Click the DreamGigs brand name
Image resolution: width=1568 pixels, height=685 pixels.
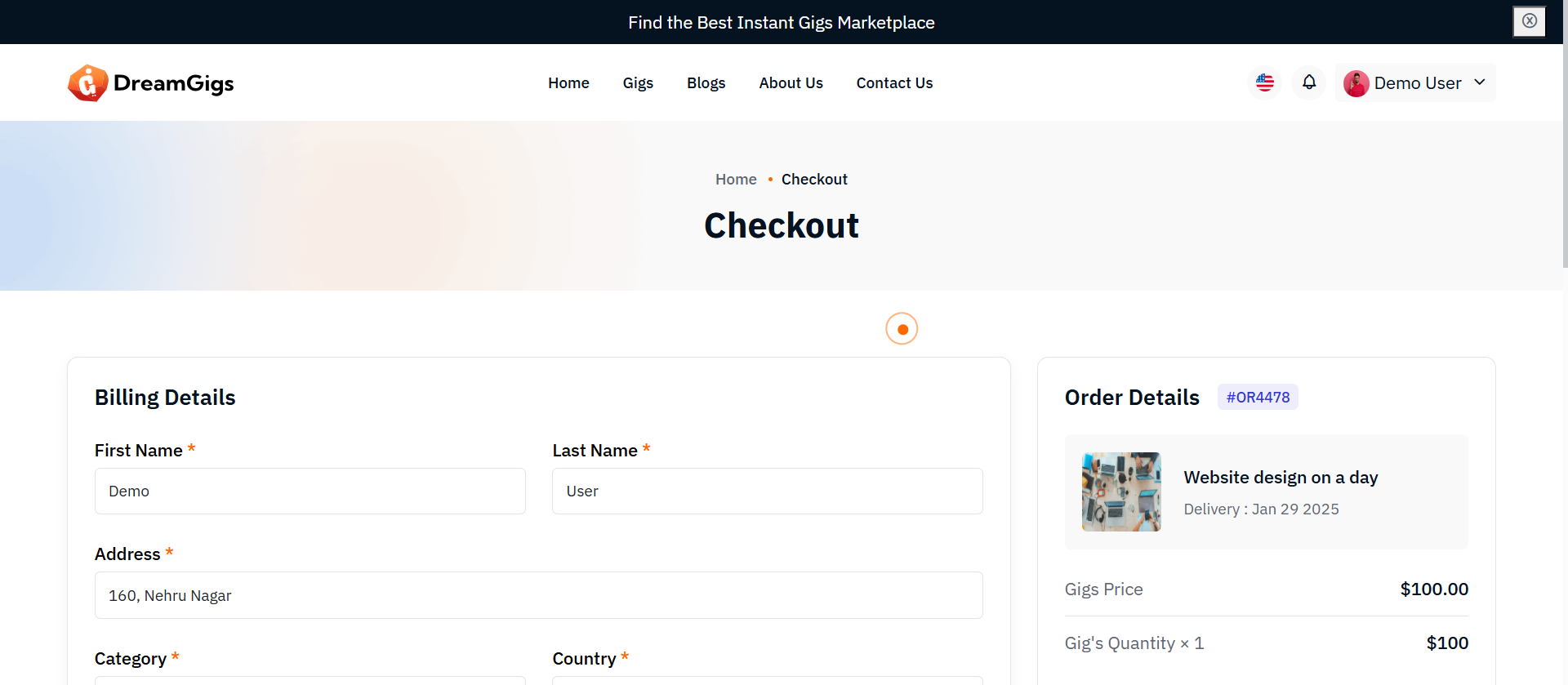[x=174, y=83]
